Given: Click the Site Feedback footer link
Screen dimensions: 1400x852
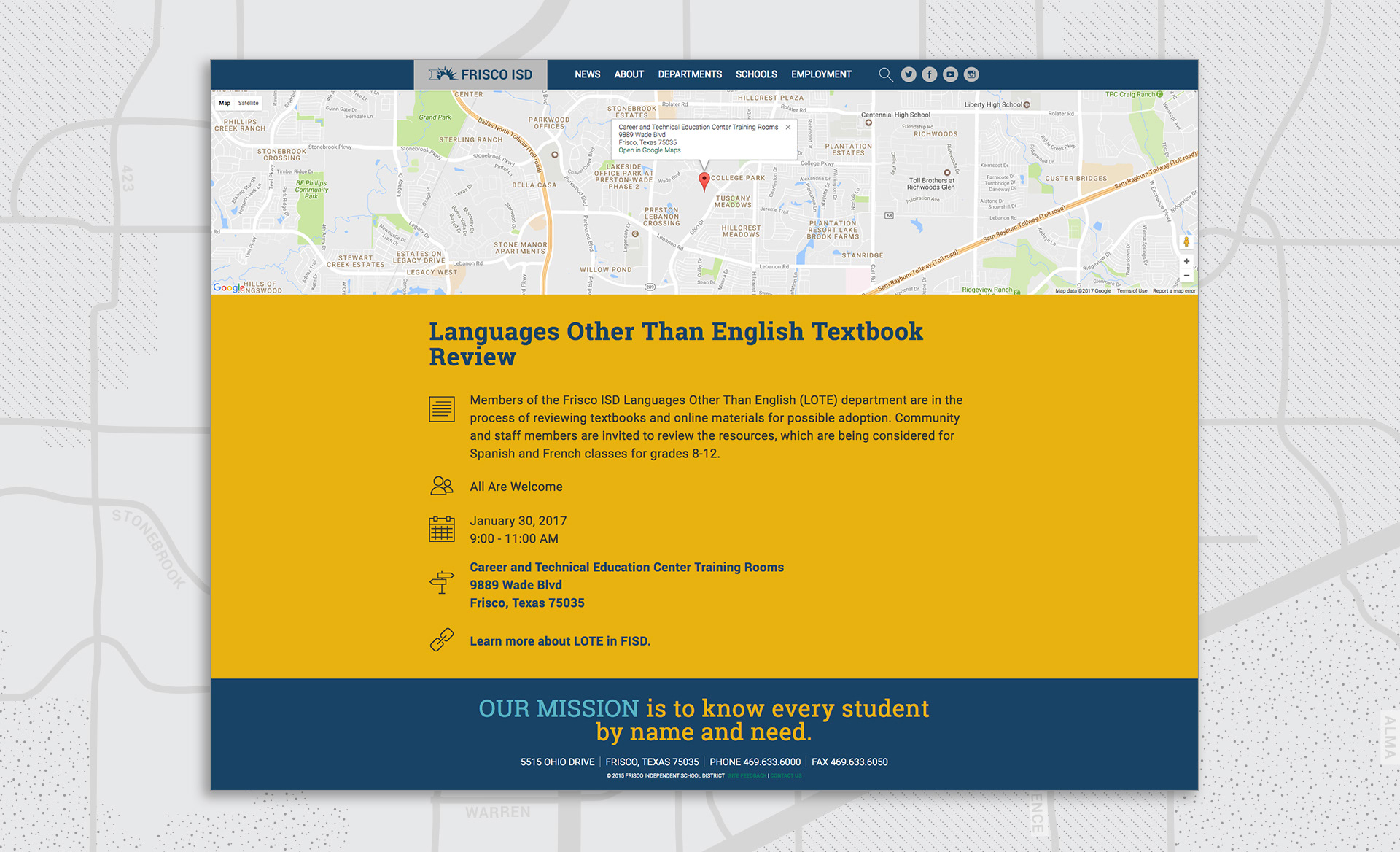Looking at the screenshot, I should pyautogui.click(x=747, y=775).
